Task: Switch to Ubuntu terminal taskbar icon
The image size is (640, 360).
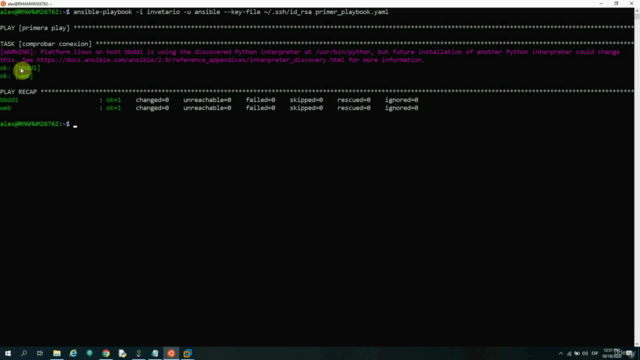Action: tap(171, 353)
